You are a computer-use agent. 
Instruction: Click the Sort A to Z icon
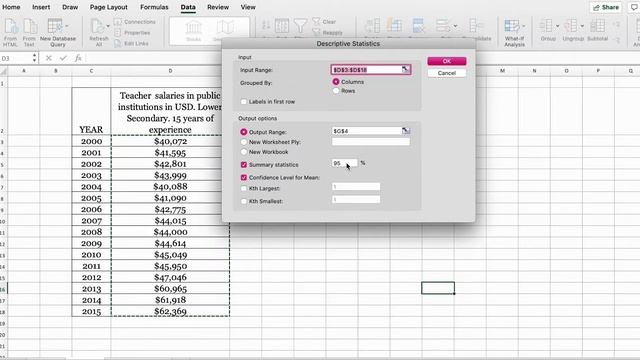click(x=266, y=25)
